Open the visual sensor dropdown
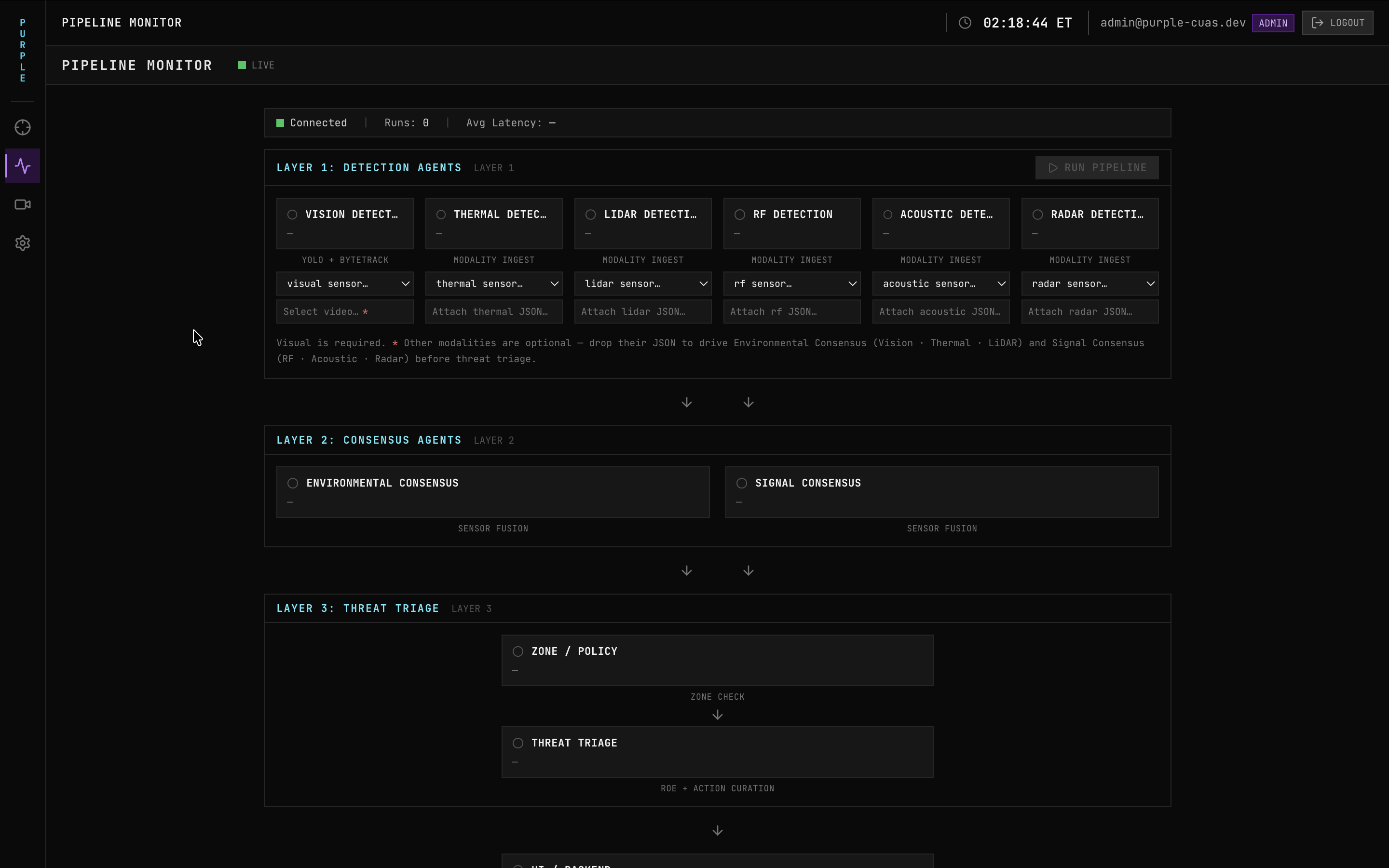 (x=345, y=284)
